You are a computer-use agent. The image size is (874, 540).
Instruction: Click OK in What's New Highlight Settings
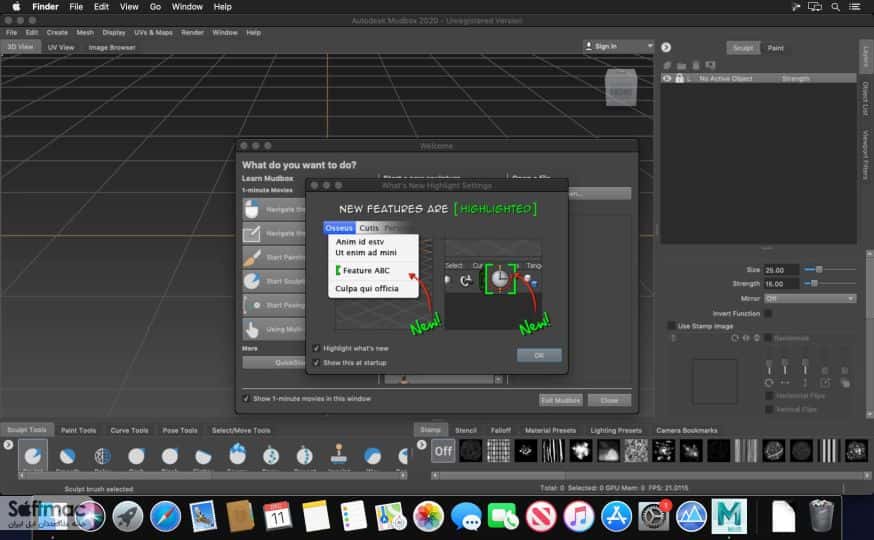pyautogui.click(x=539, y=356)
